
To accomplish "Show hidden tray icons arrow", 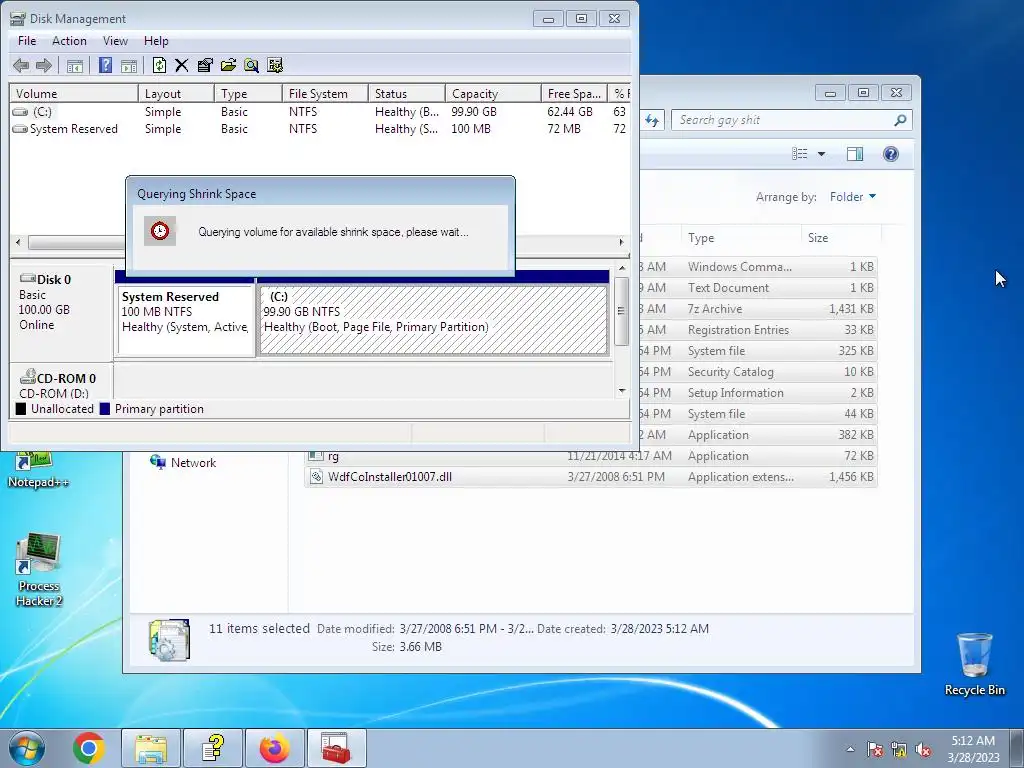I will [850, 750].
